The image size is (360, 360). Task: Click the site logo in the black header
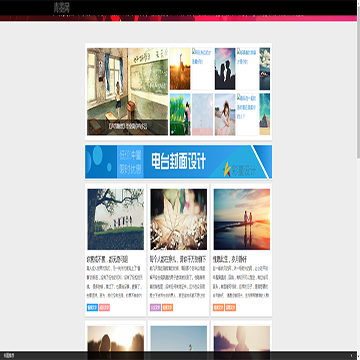(62, 8)
